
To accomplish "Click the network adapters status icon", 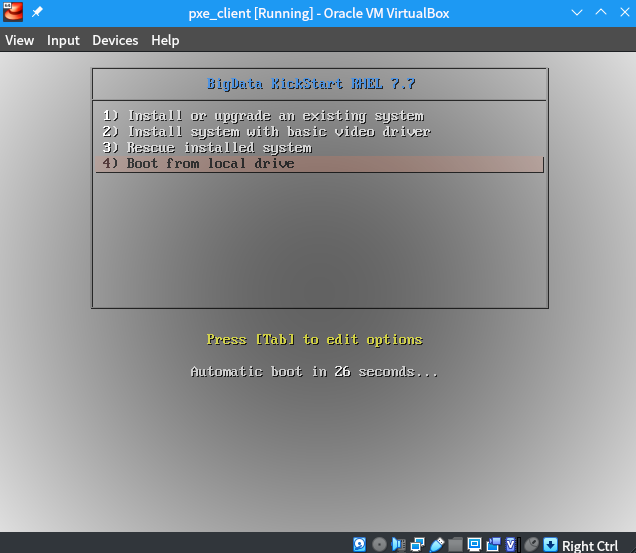I will (417, 544).
